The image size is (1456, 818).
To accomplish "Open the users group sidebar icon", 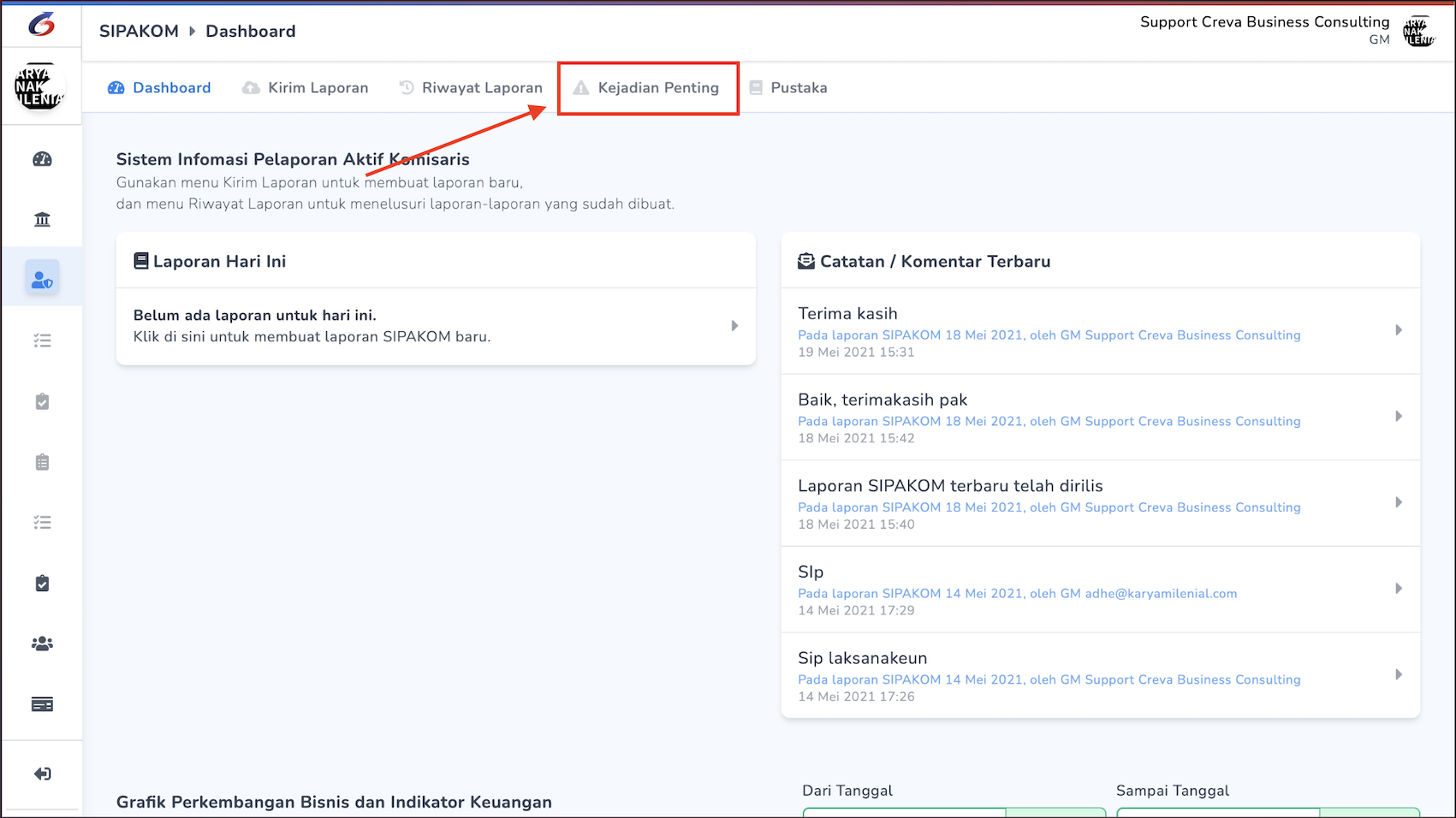I will coord(42,643).
